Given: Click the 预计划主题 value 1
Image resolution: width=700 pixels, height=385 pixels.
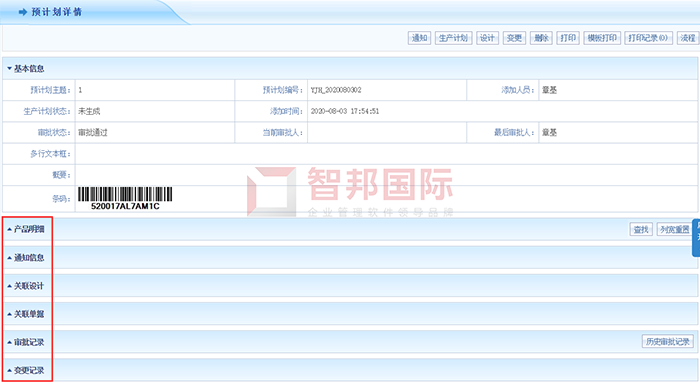Looking at the screenshot, I should coord(80,90).
